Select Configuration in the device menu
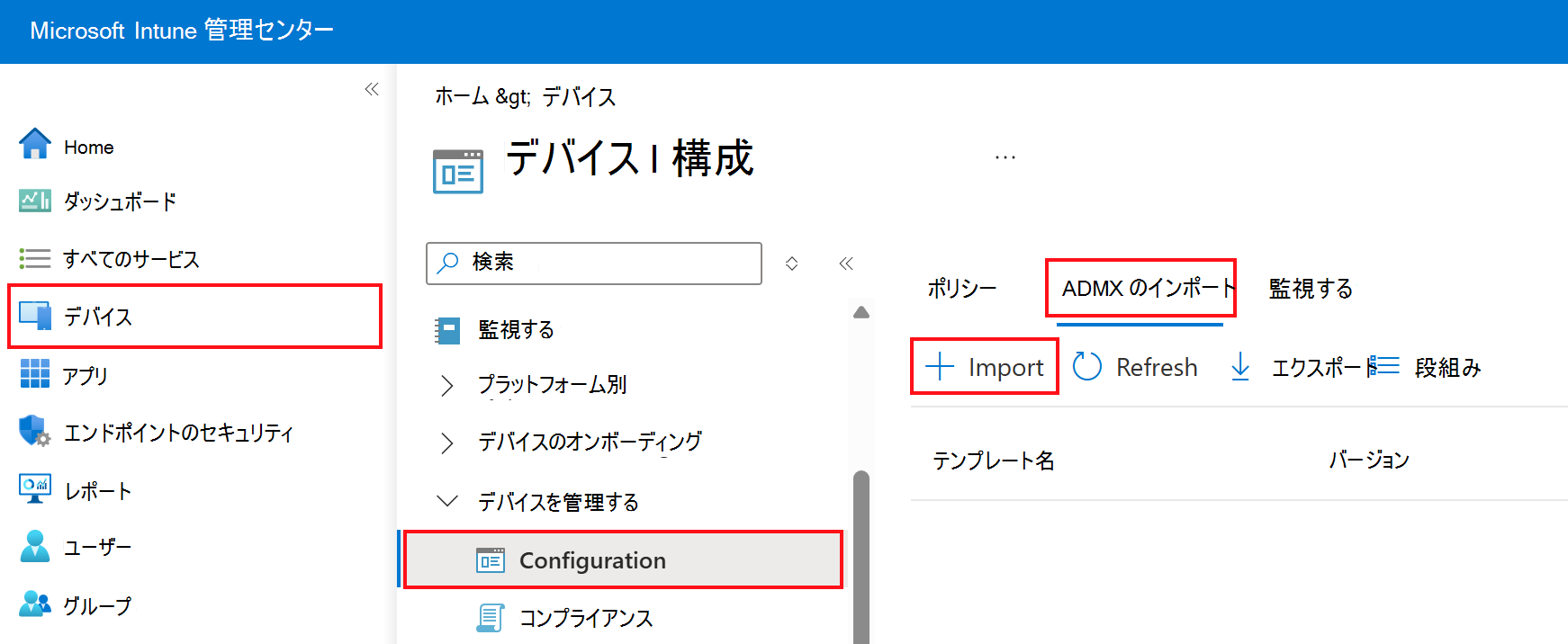Image resolution: width=1568 pixels, height=644 pixels. coord(624,560)
